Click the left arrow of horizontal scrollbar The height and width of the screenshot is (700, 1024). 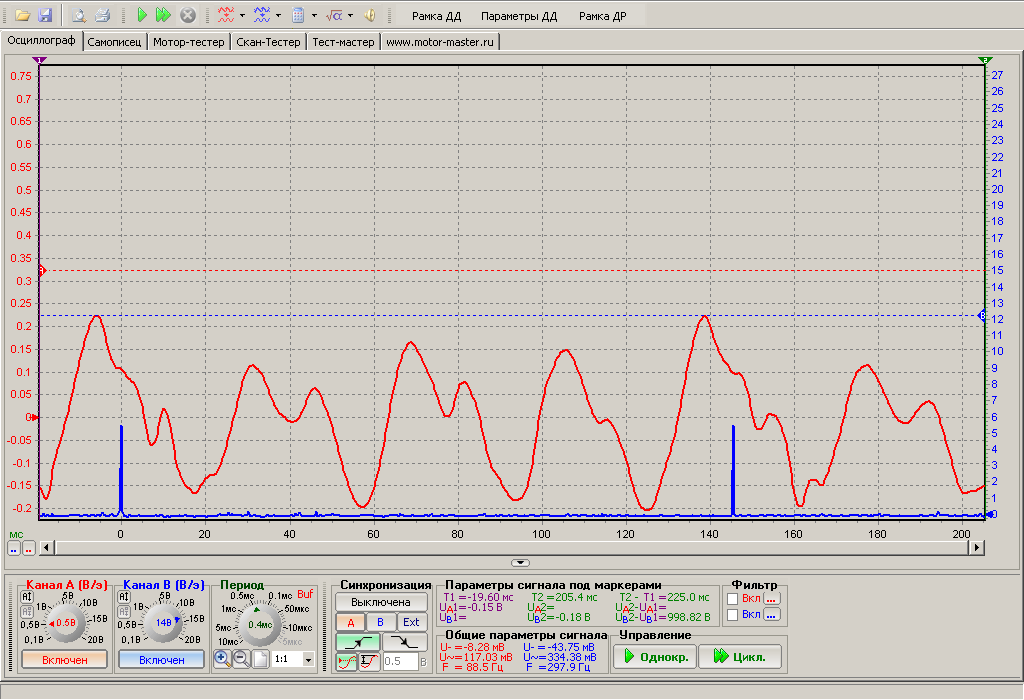tap(46, 548)
